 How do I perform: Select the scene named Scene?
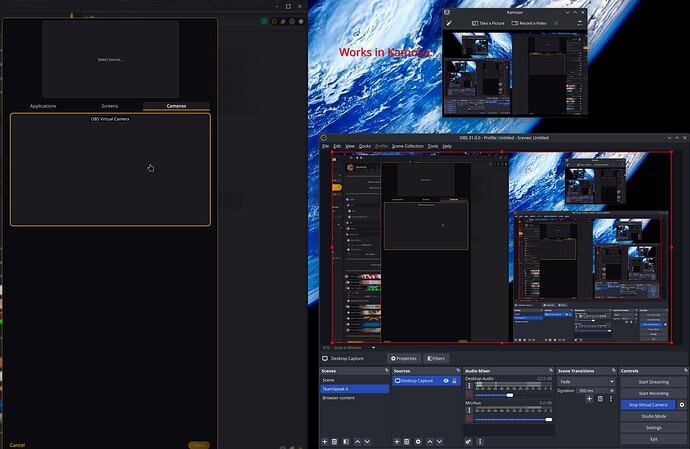click(354, 380)
